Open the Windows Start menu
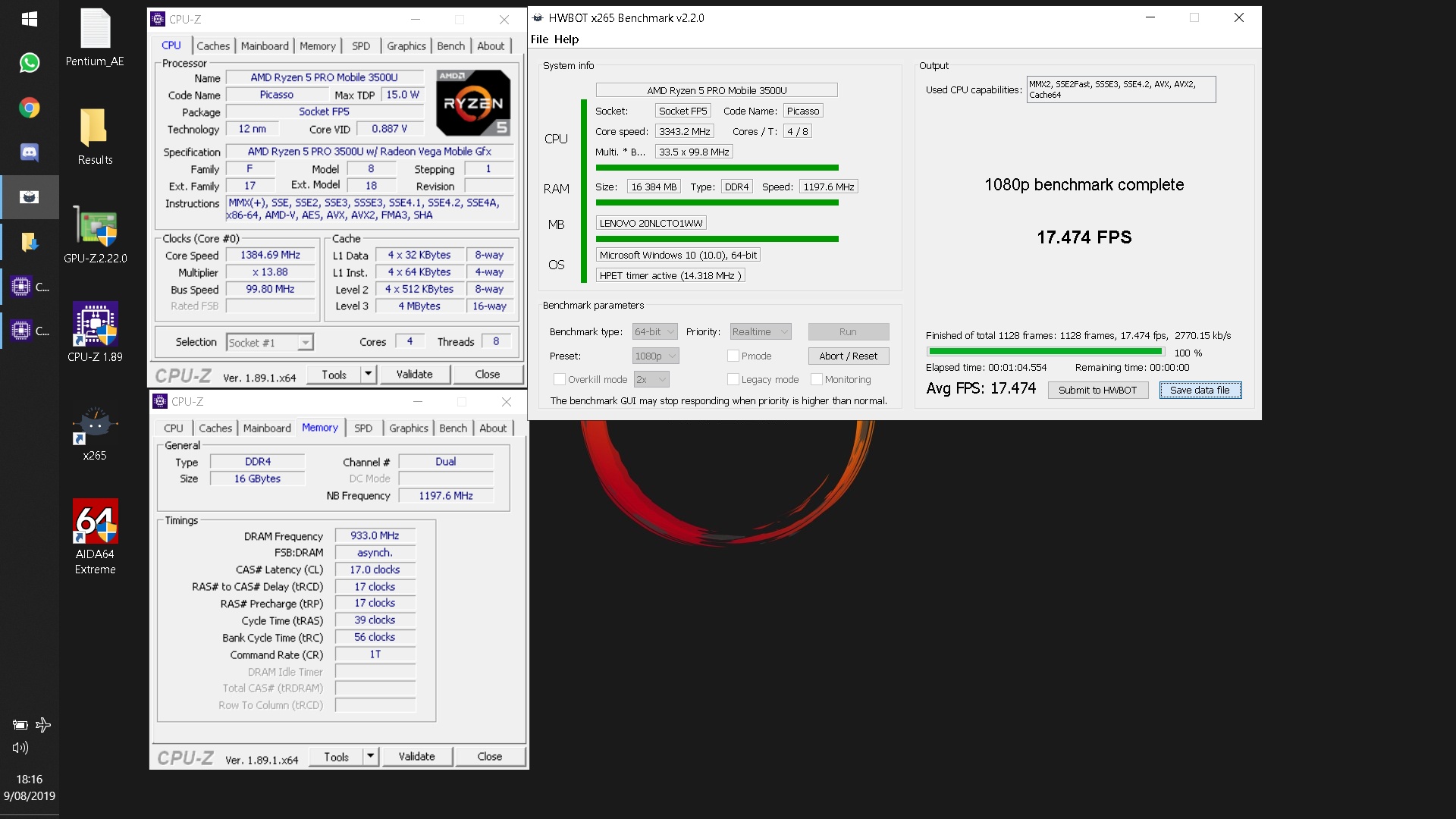The width and height of the screenshot is (1456, 819). point(29,18)
